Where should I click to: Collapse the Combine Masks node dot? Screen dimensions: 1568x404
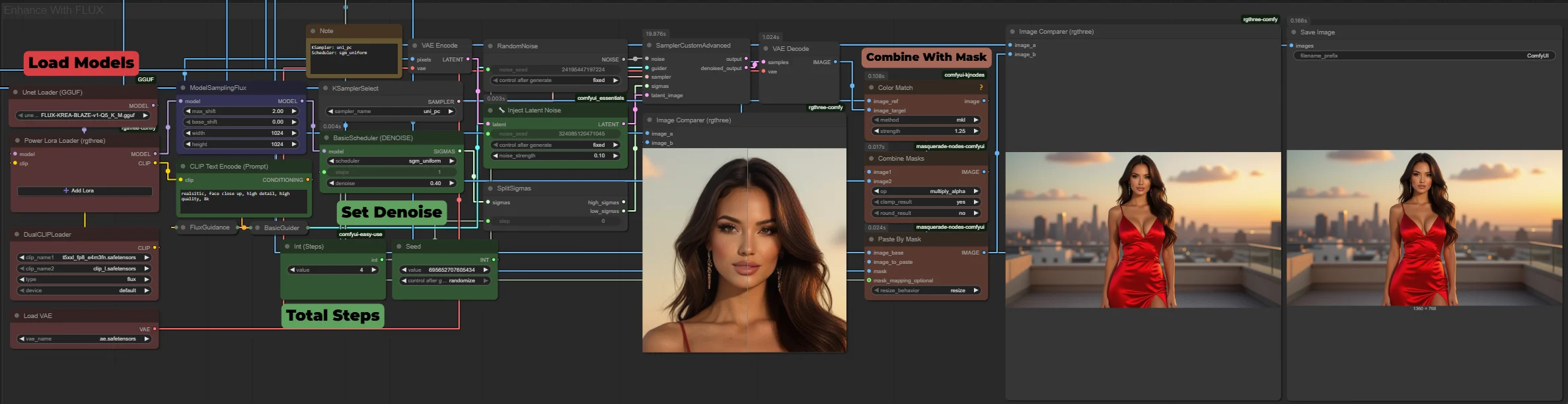[872, 159]
